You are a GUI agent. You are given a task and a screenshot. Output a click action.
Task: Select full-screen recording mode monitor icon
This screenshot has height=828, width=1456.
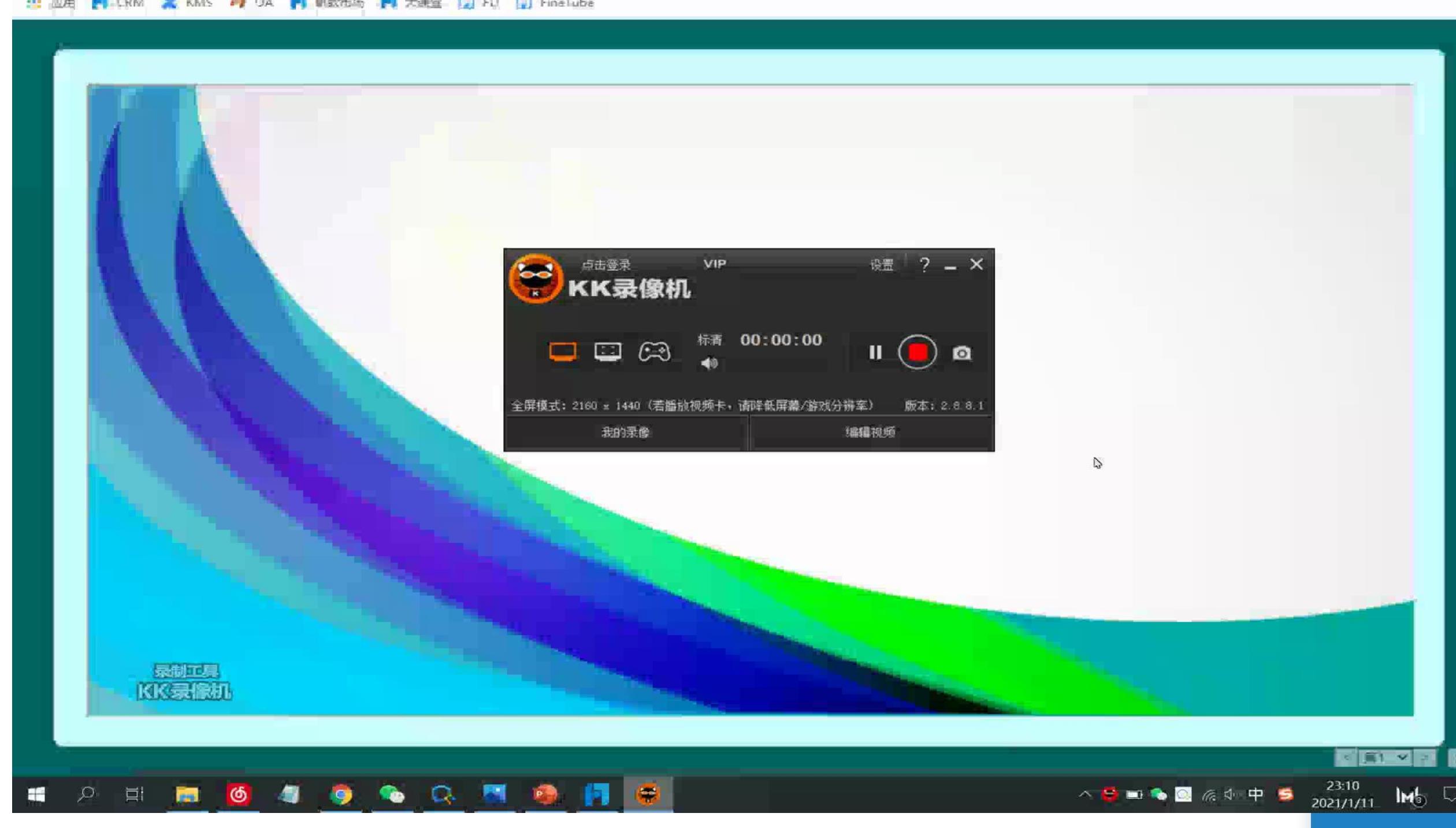pyautogui.click(x=563, y=351)
